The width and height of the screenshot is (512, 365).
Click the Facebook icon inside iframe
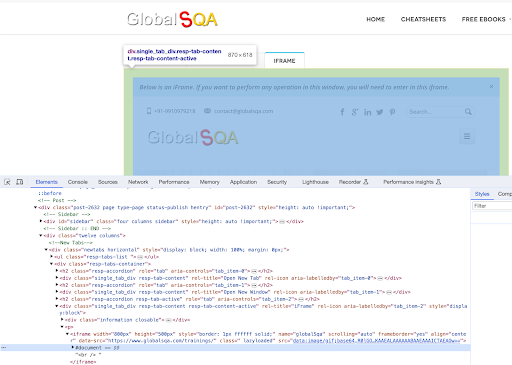(x=342, y=112)
